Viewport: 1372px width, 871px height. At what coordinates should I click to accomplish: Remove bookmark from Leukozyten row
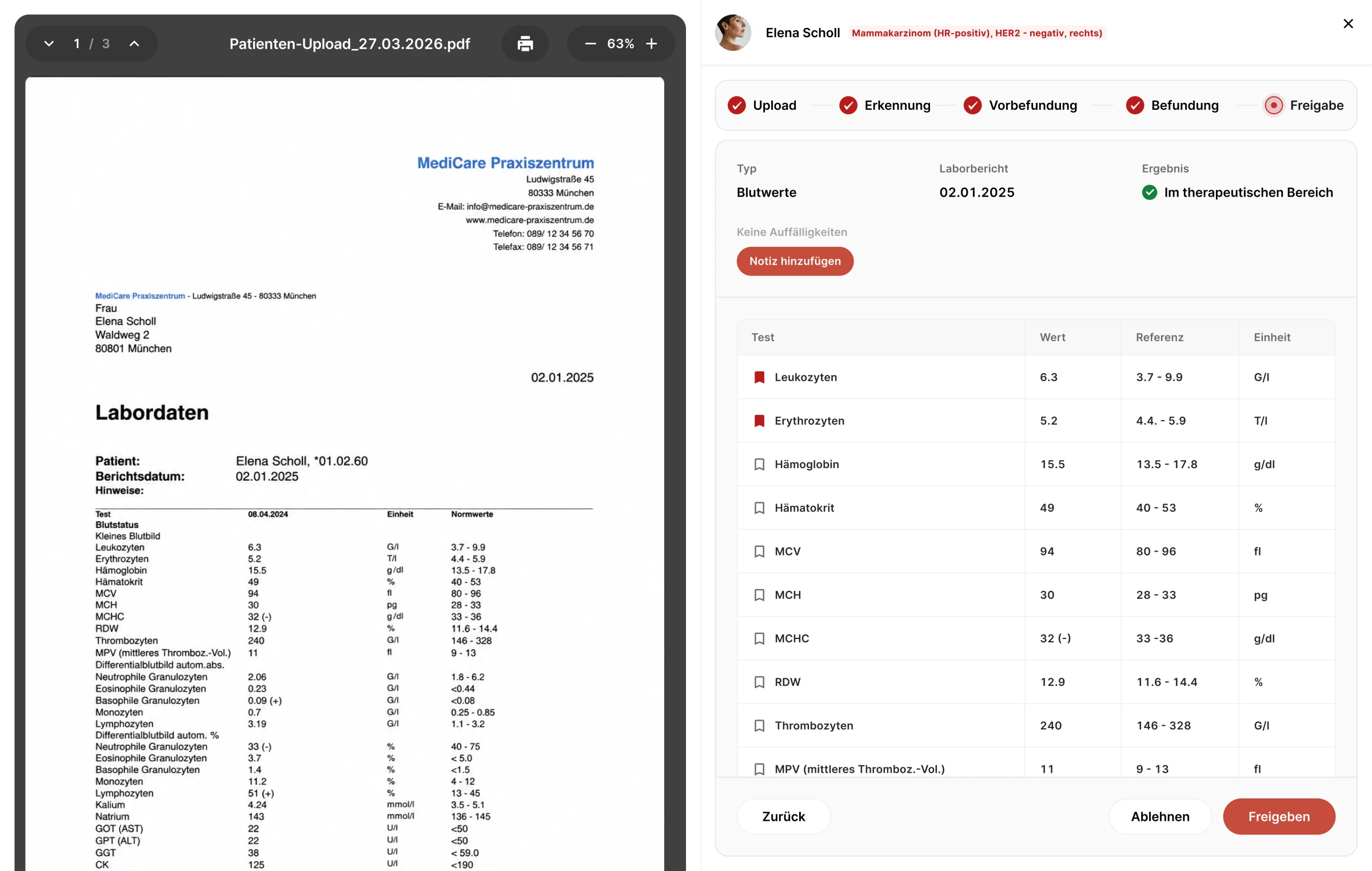tap(759, 377)
